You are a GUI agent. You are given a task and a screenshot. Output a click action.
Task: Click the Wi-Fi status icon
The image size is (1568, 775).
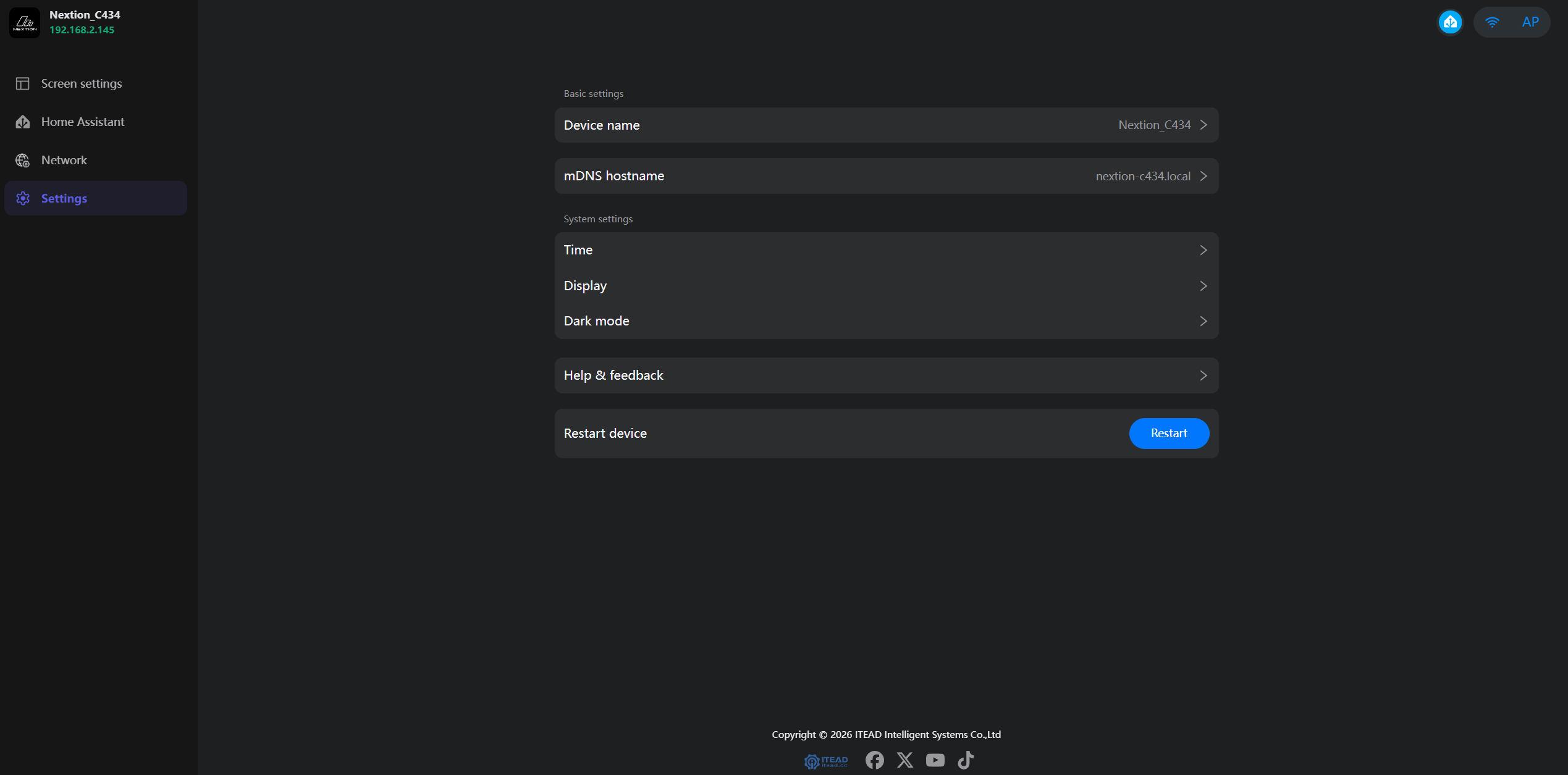[x=1492, y=22]
